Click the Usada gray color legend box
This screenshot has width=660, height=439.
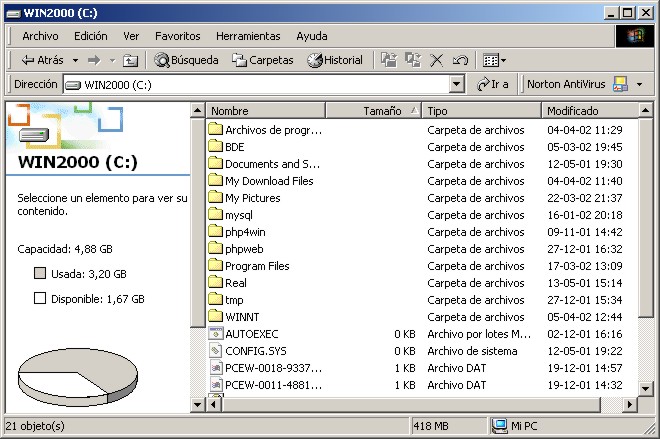pyautogui.click(x=40, y=273)
